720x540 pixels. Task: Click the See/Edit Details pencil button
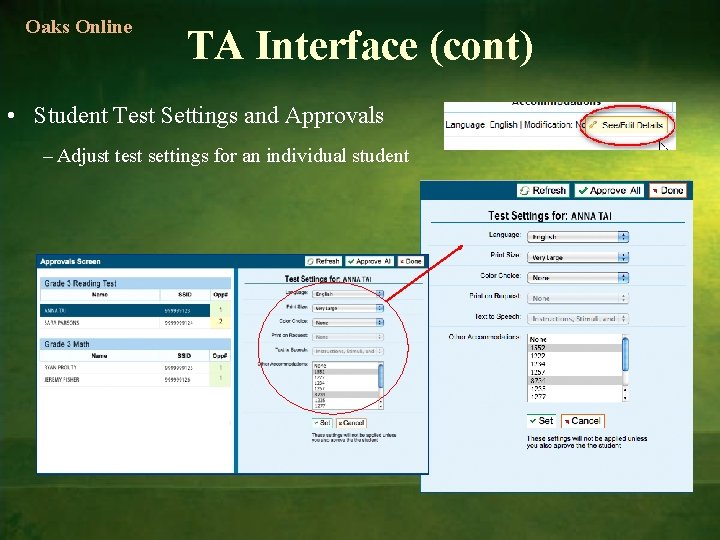(627, 125)
